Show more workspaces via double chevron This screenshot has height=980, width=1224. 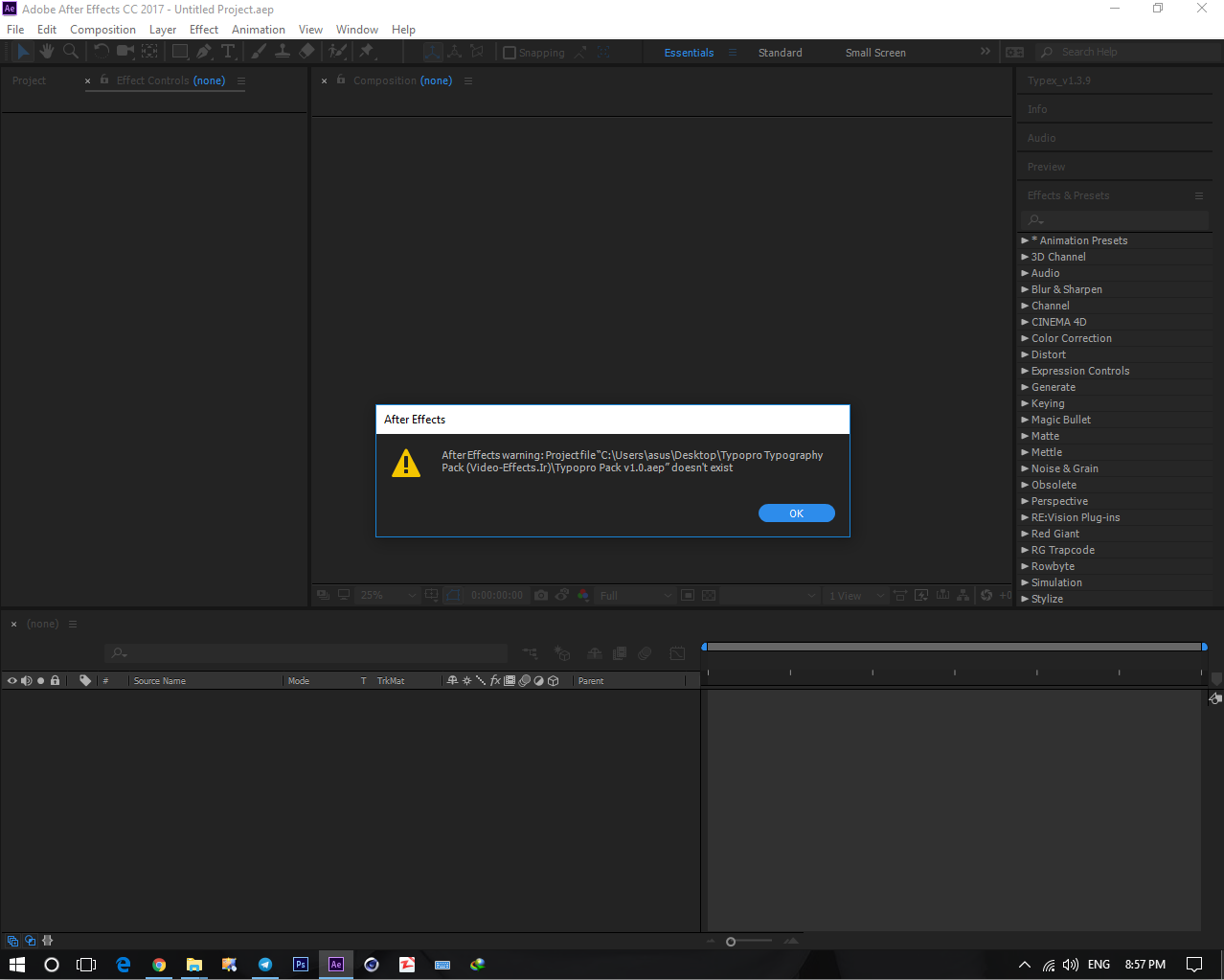click(985, 52)
